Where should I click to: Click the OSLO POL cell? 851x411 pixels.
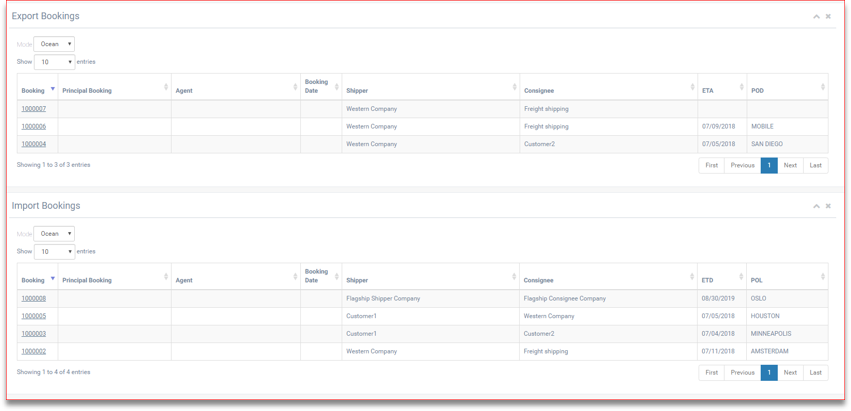tap(788, 299)
